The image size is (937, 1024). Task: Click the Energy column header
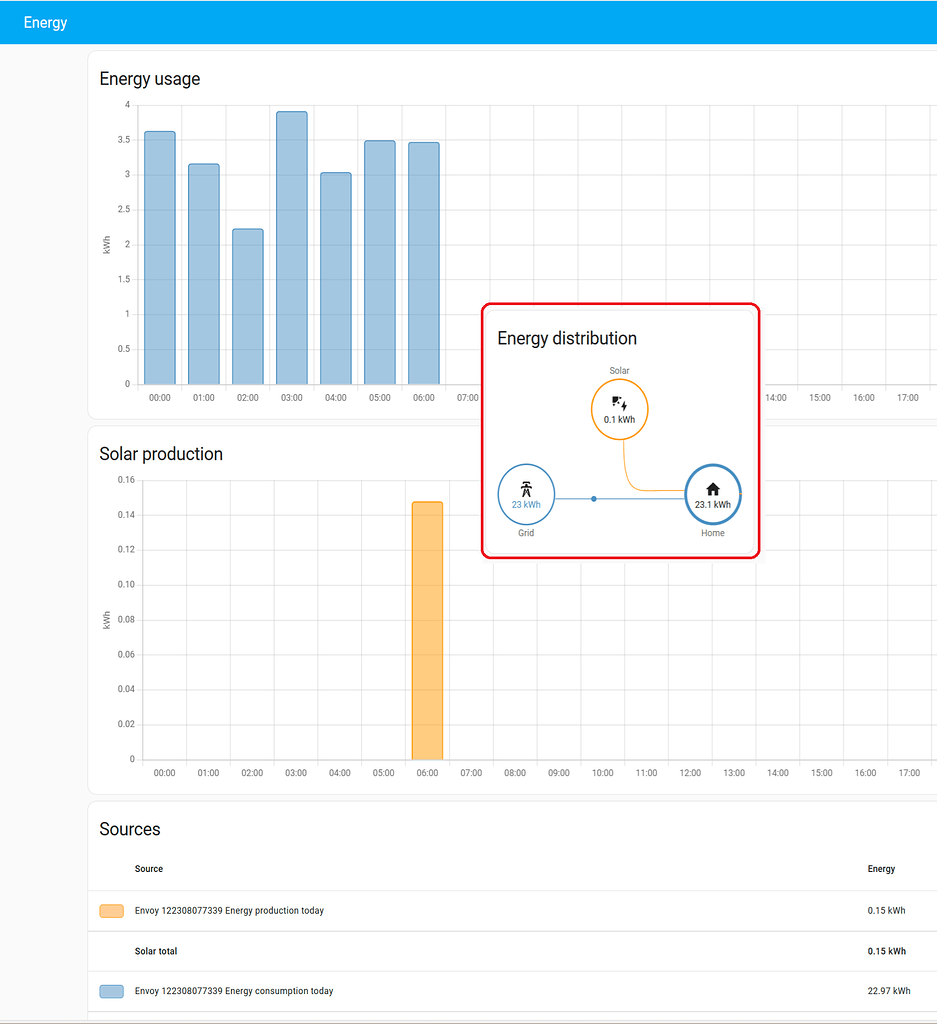point(881,868)
